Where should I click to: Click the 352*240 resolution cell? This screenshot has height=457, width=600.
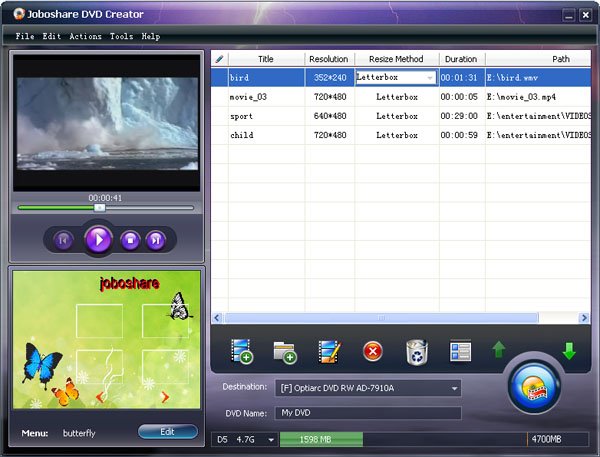point(330,78)
